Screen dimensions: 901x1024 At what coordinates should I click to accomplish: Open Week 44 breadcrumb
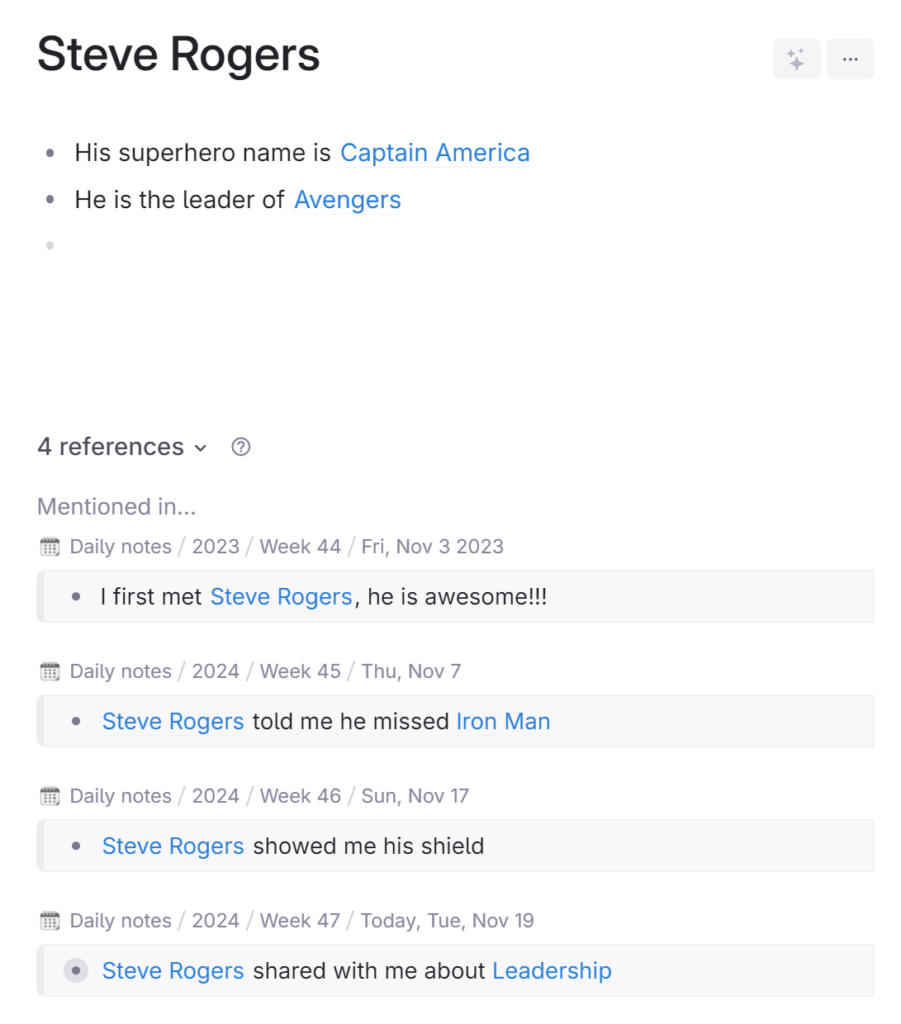(x=300, y=546)
